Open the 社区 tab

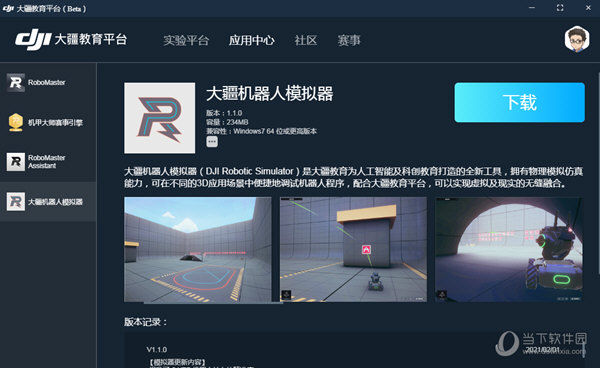click(306, 40)
